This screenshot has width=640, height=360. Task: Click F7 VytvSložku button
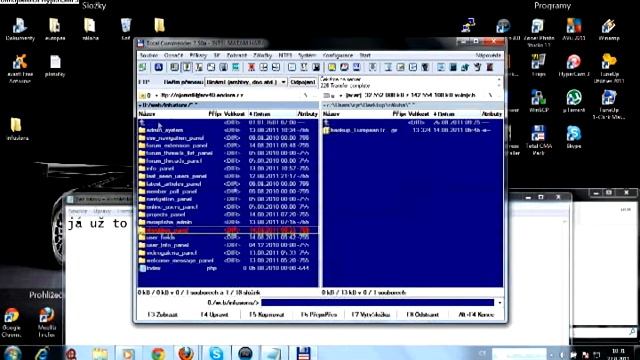click(371, 315)
